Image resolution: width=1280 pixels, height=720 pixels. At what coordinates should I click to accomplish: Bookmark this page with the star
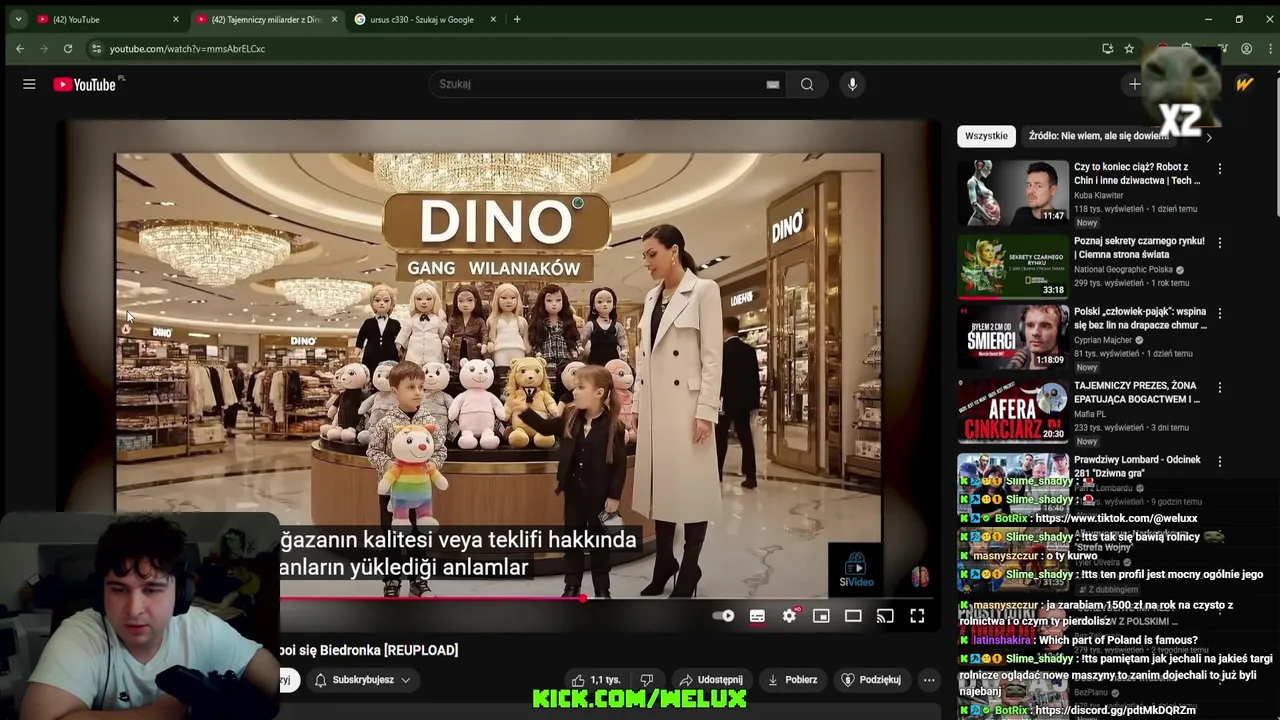(x=1129, y=48)
